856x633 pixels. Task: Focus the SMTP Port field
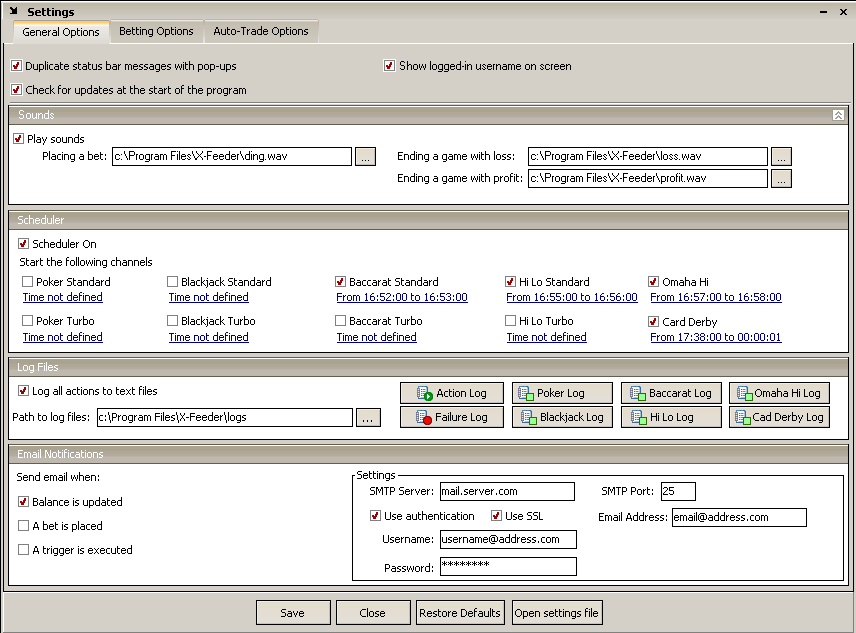click(x=678, y=491)
